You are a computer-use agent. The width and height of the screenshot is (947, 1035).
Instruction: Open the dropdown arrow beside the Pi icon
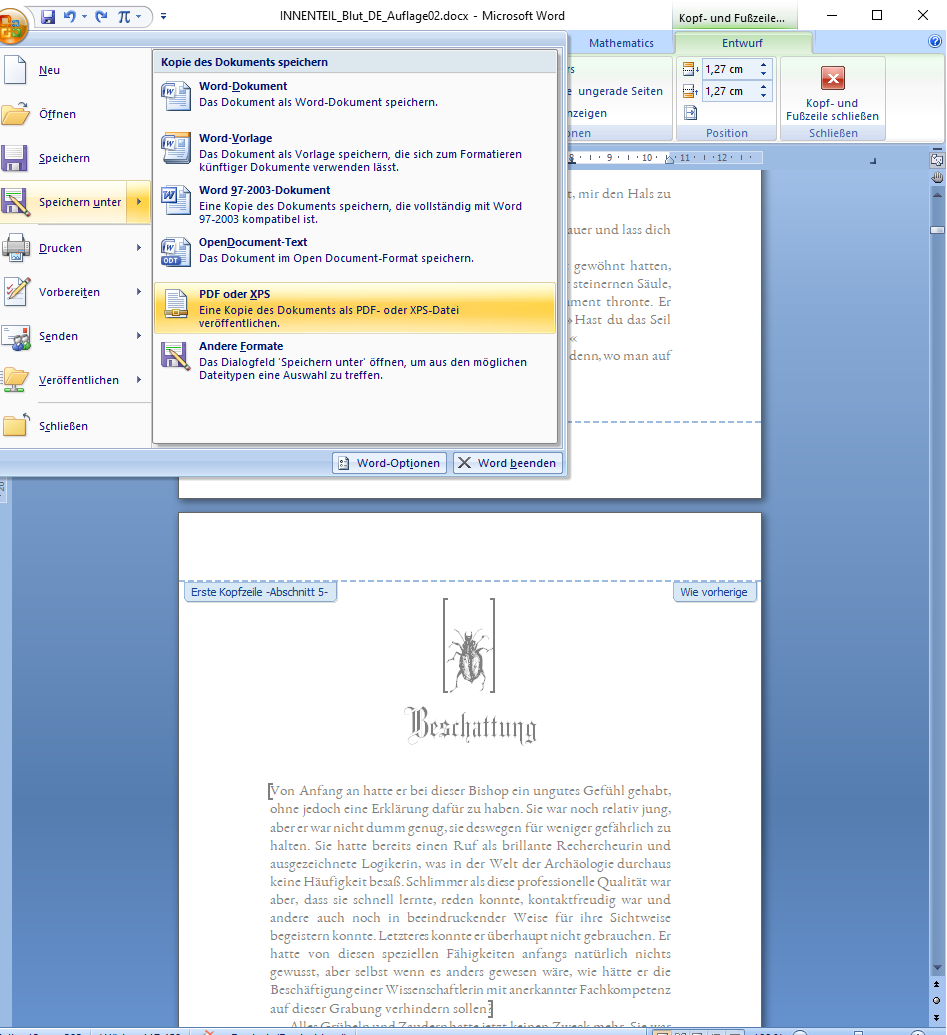(x=139, y=17)
